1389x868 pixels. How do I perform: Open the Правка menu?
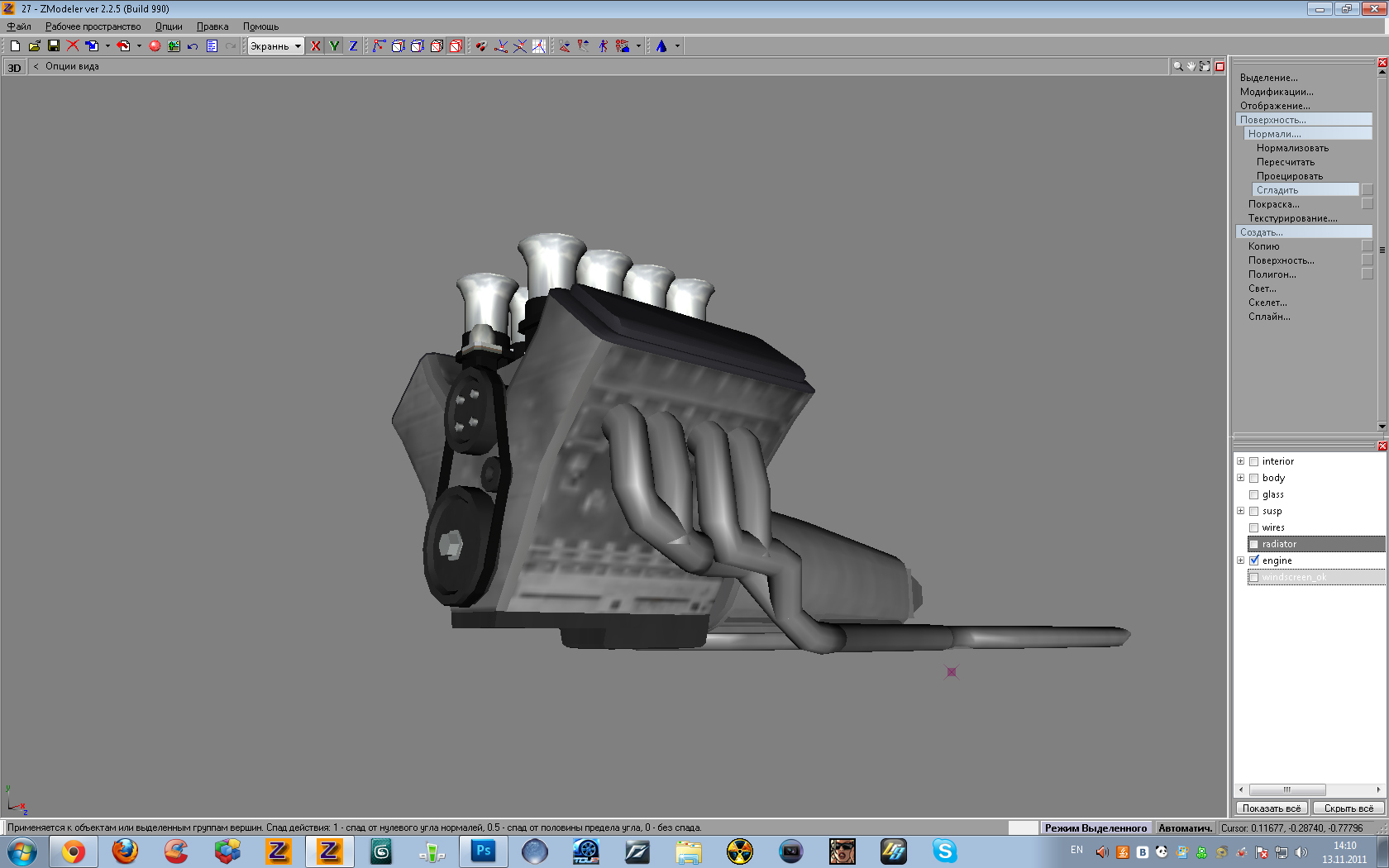tap(212, 26)
